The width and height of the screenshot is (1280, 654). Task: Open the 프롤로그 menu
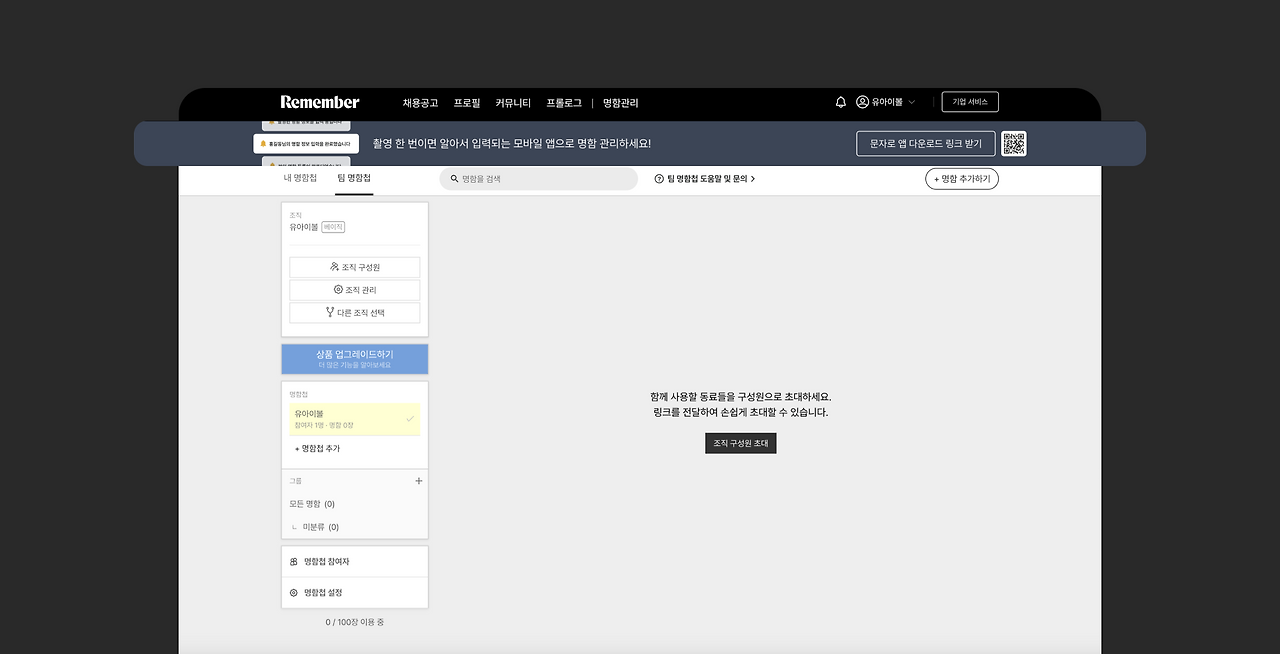click(x=564, y=103)
